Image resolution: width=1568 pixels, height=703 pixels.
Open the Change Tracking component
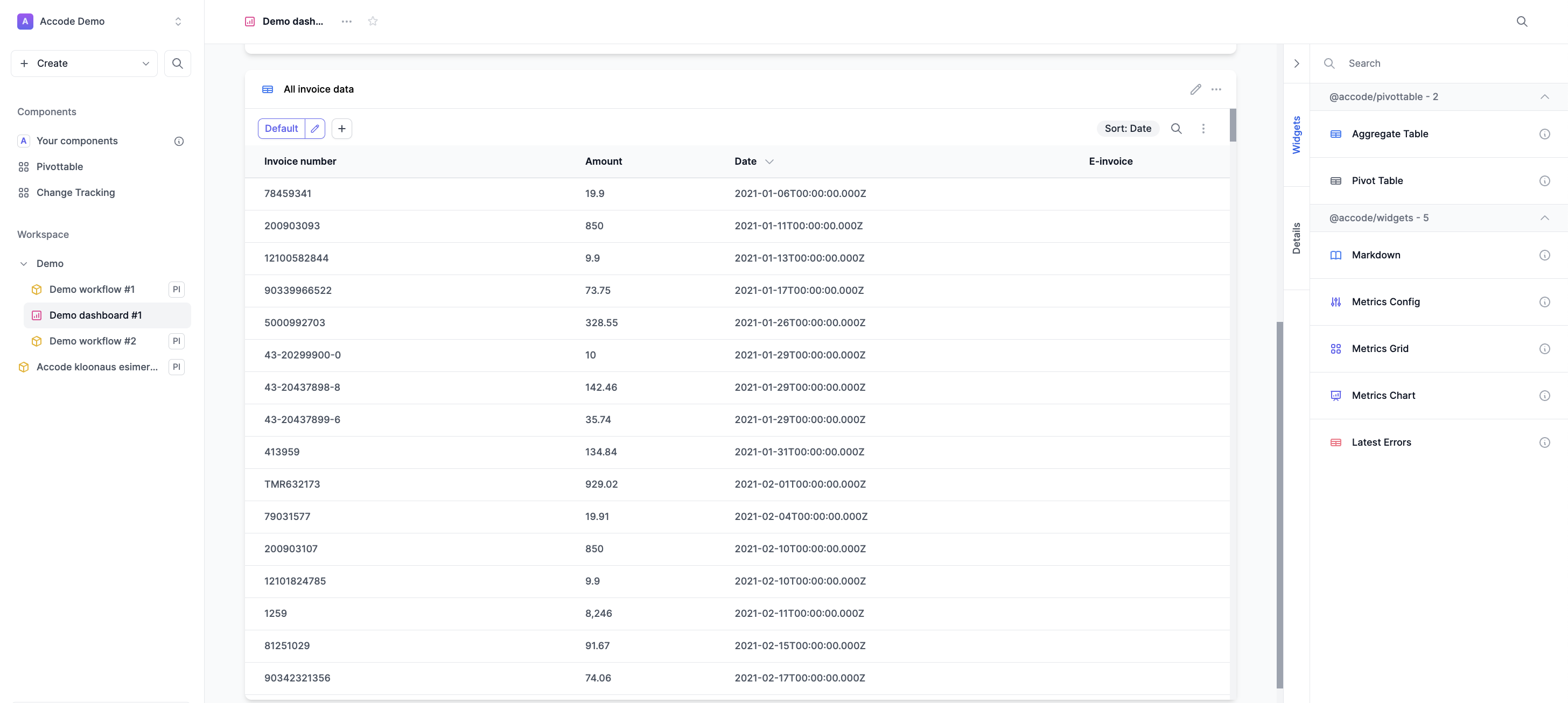[75, 192]
